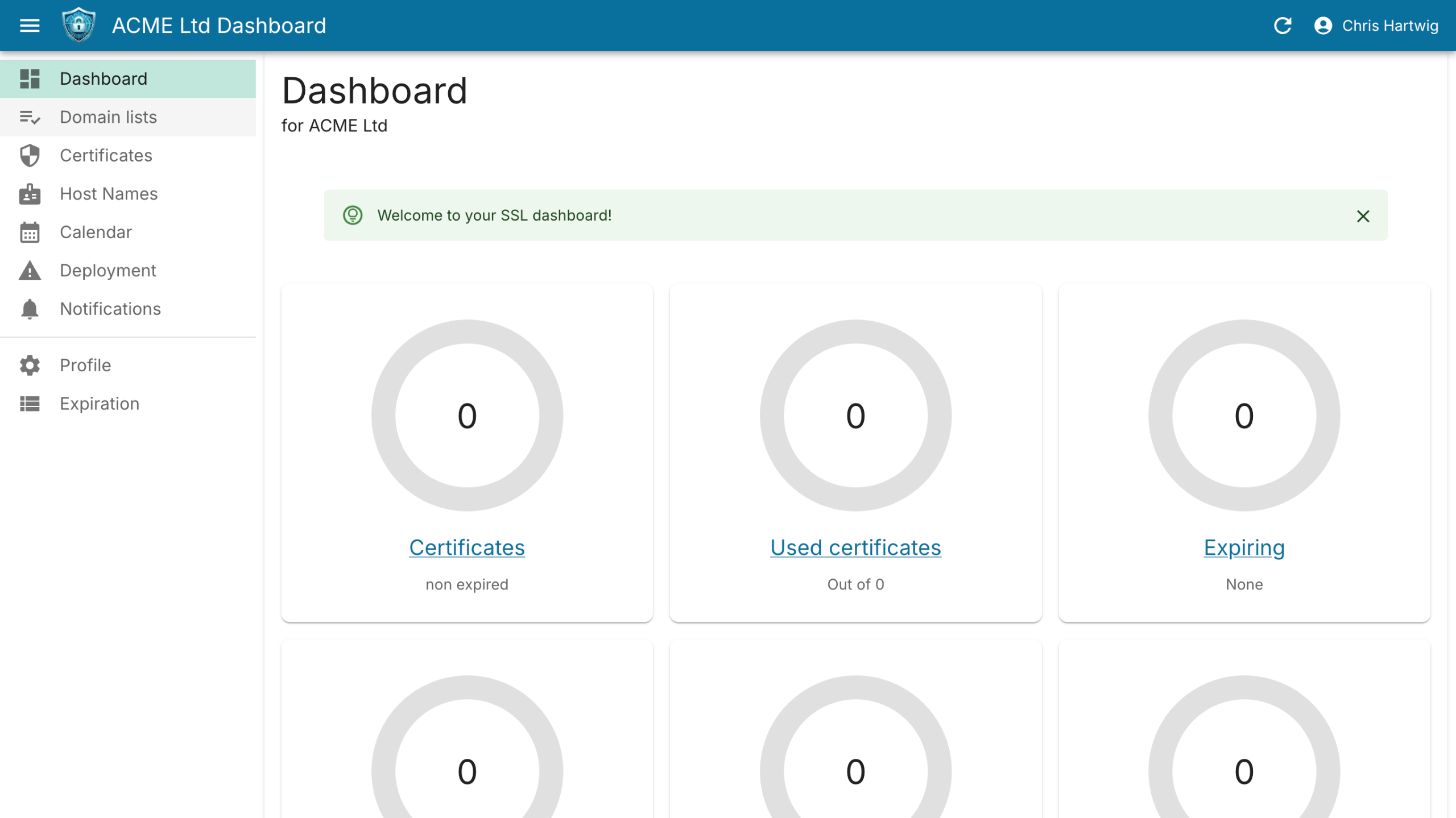
Task: Toggle the hamburger menu icon
Action: pos(30,26)
